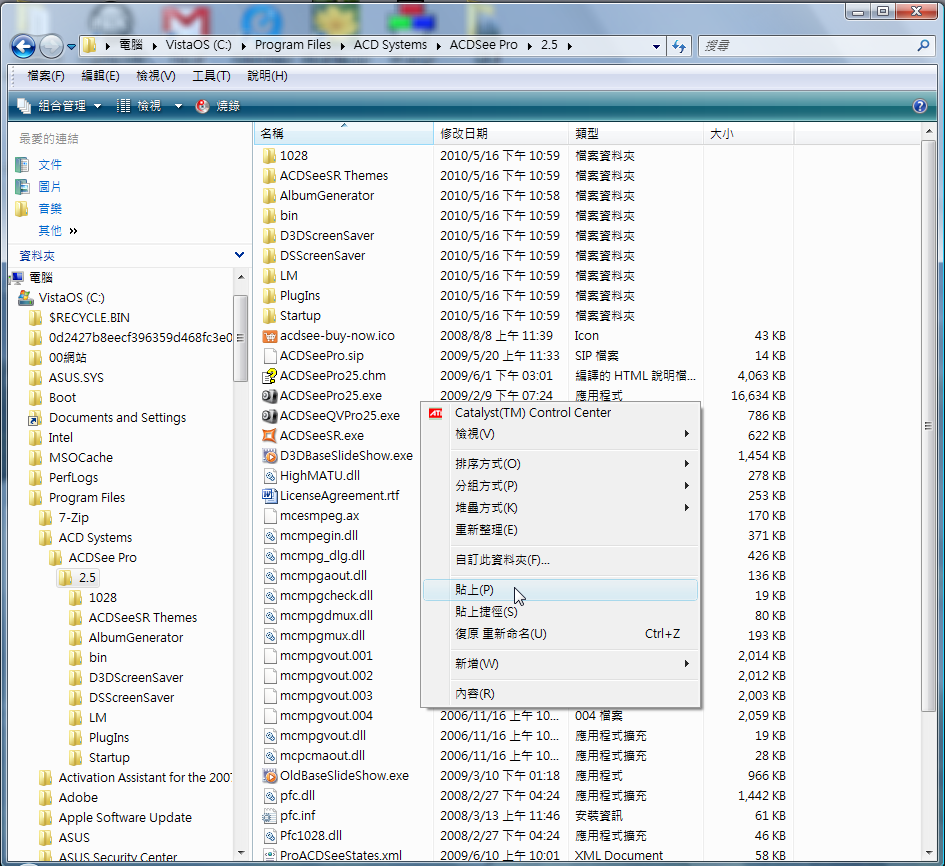Open the 說明(H) menu
Screen dimensions: 945x866
(267, 76)
